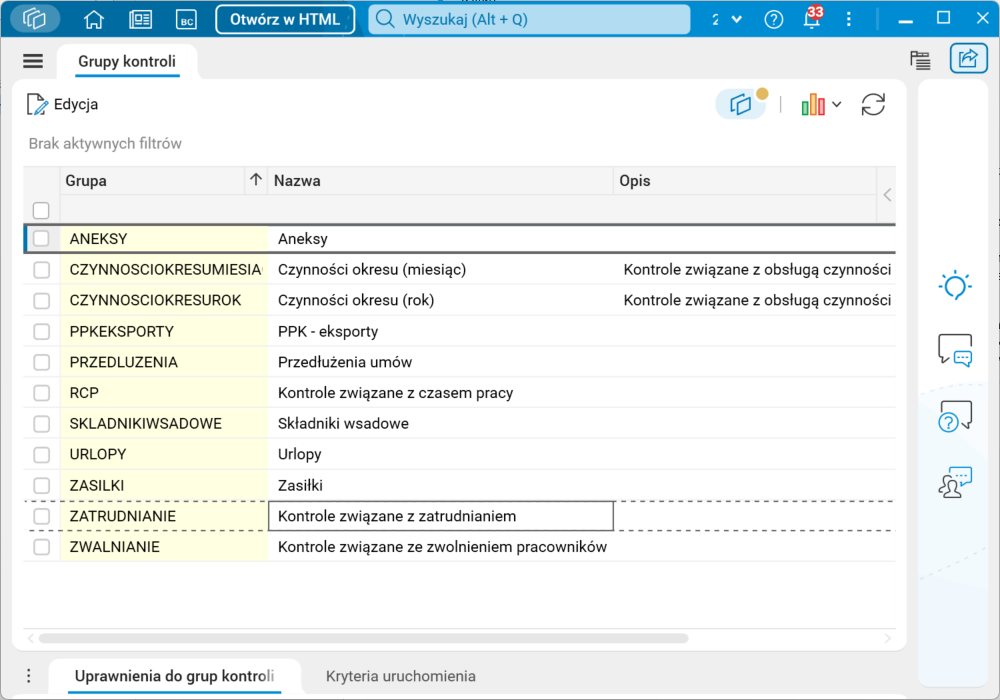Open the lightbulb hints icon
Viewport: 1000px width, 700px height.
pyautogui.click(x=955, y=286)
